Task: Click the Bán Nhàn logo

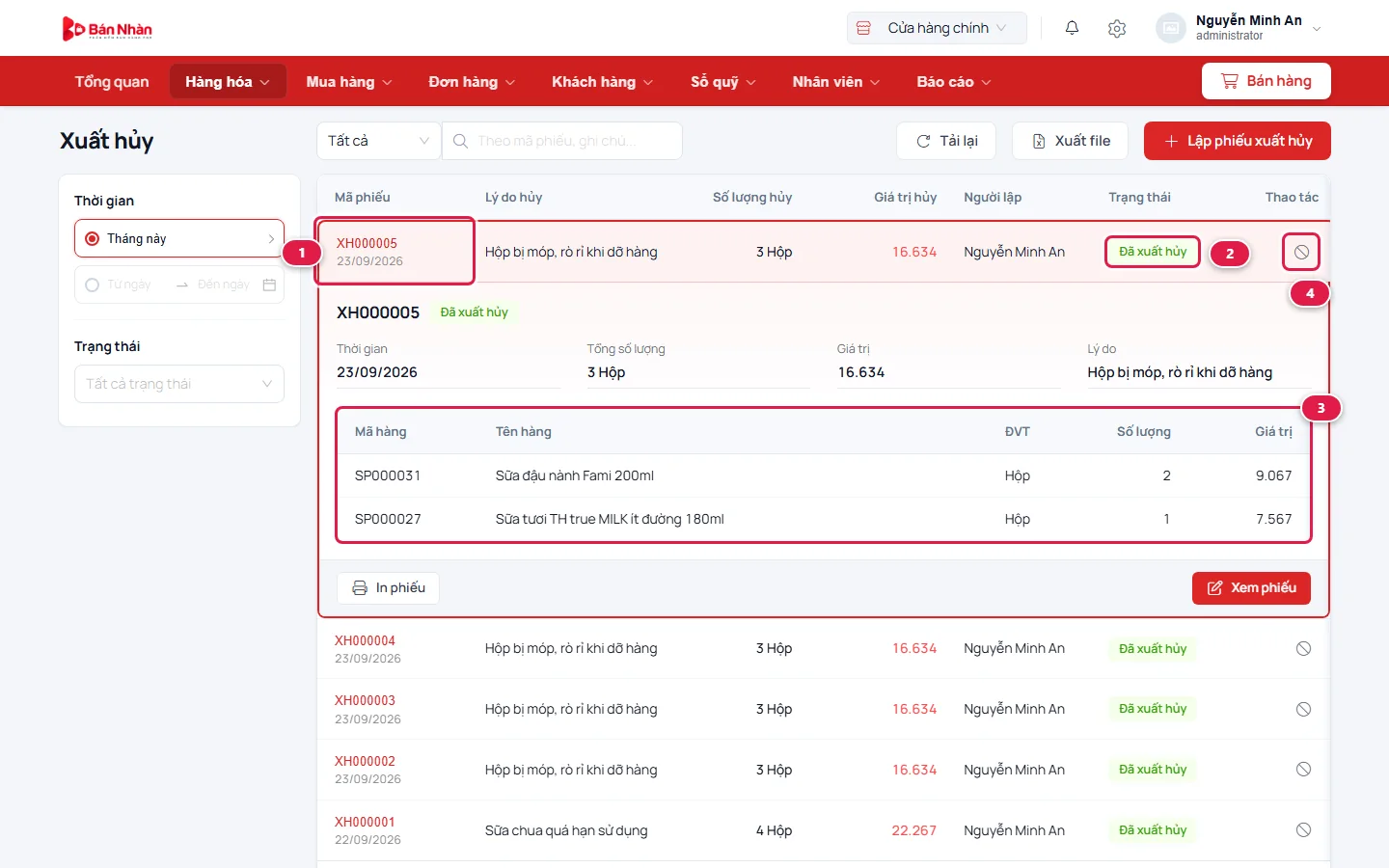Action: click(x=107, y=29)
